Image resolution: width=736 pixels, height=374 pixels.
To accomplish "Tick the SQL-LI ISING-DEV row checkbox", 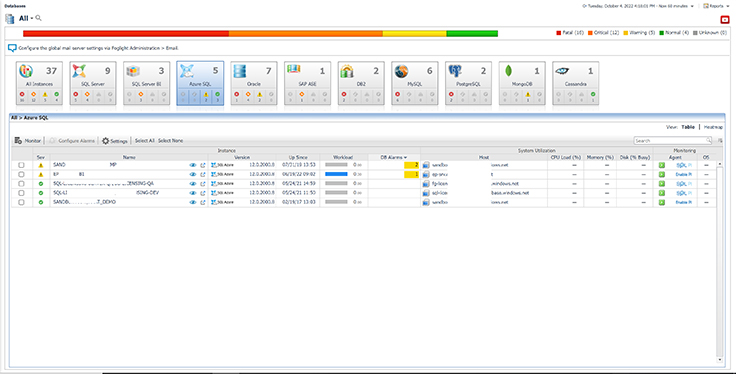I will click(21, 193).
